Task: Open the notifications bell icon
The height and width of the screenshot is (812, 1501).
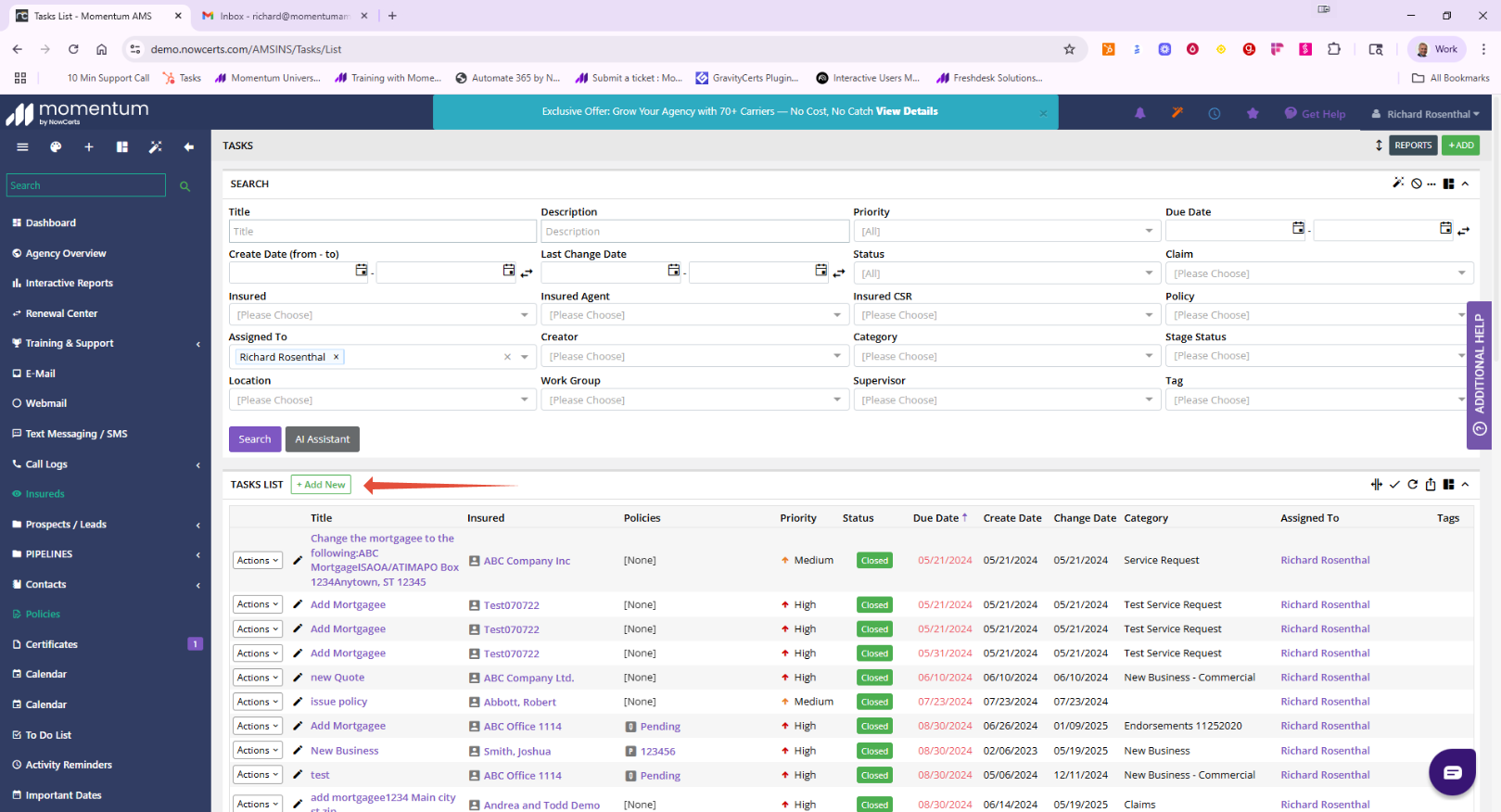Action: click(1140, 113)
